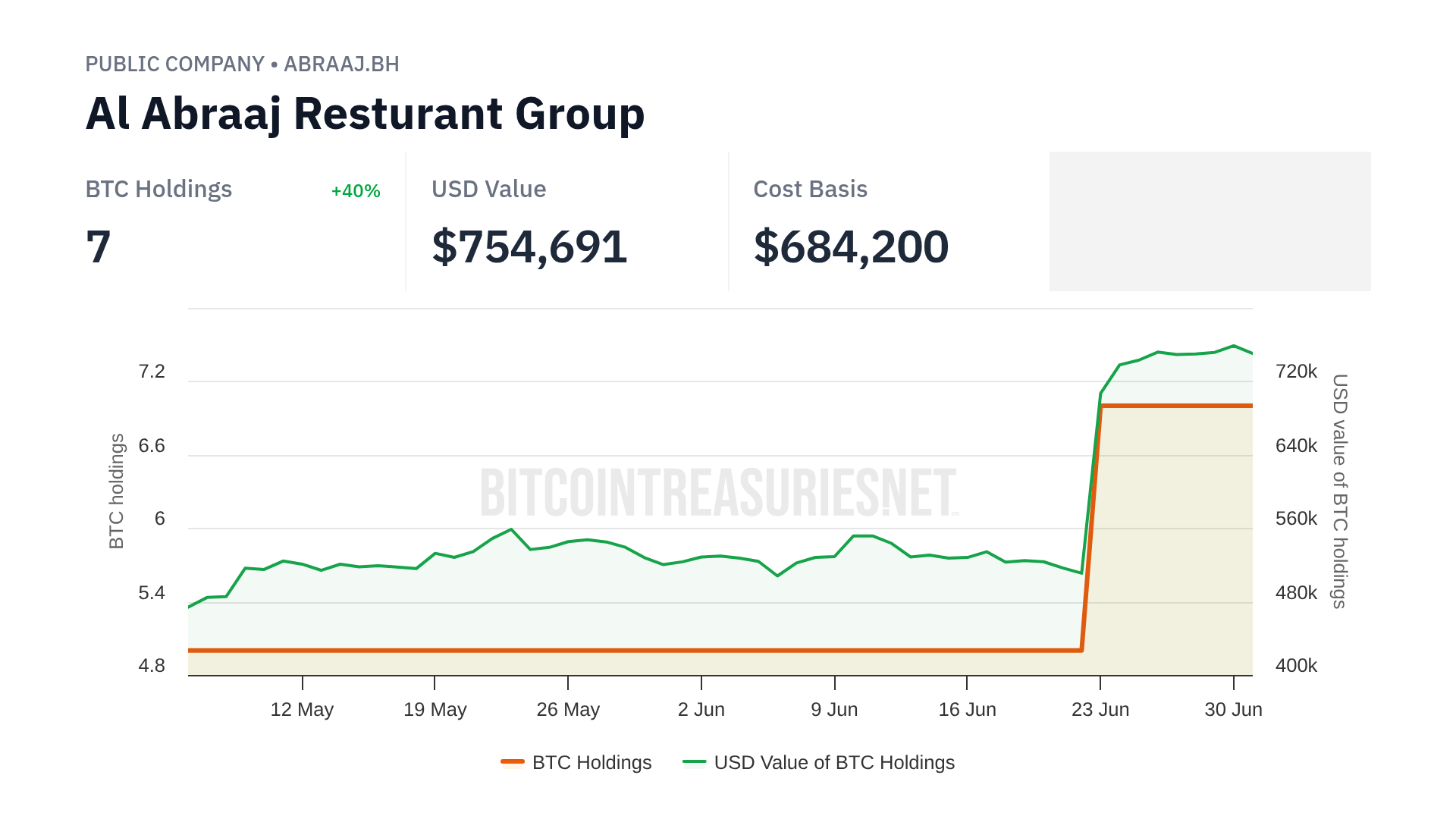Click the 12 May axis tick
The width and height of the screenshot is (1456, 819).
point(302,709)
